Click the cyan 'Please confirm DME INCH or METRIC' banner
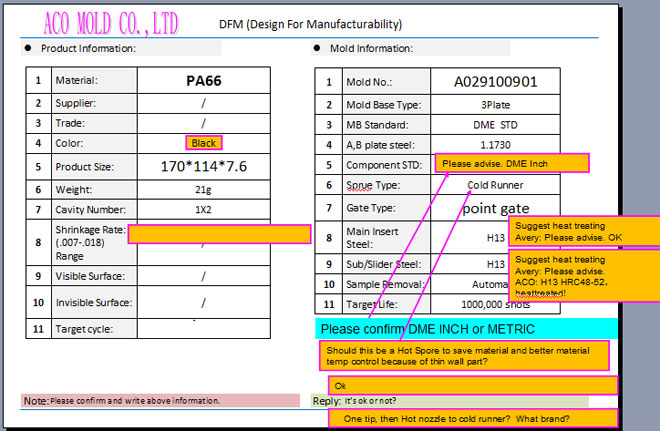 point(466,329)
